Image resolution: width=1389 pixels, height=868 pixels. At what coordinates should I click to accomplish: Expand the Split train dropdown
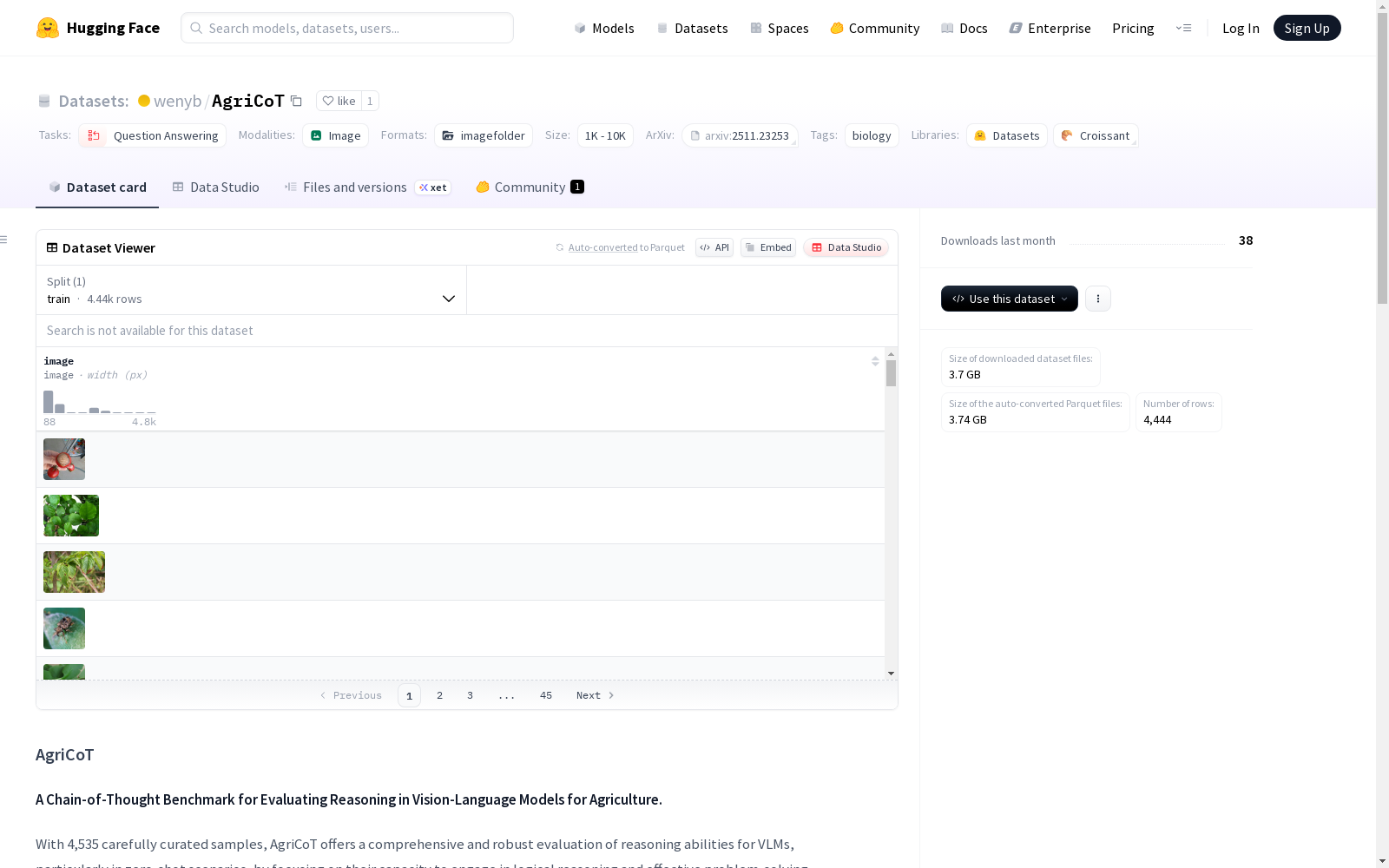(251, 290)
